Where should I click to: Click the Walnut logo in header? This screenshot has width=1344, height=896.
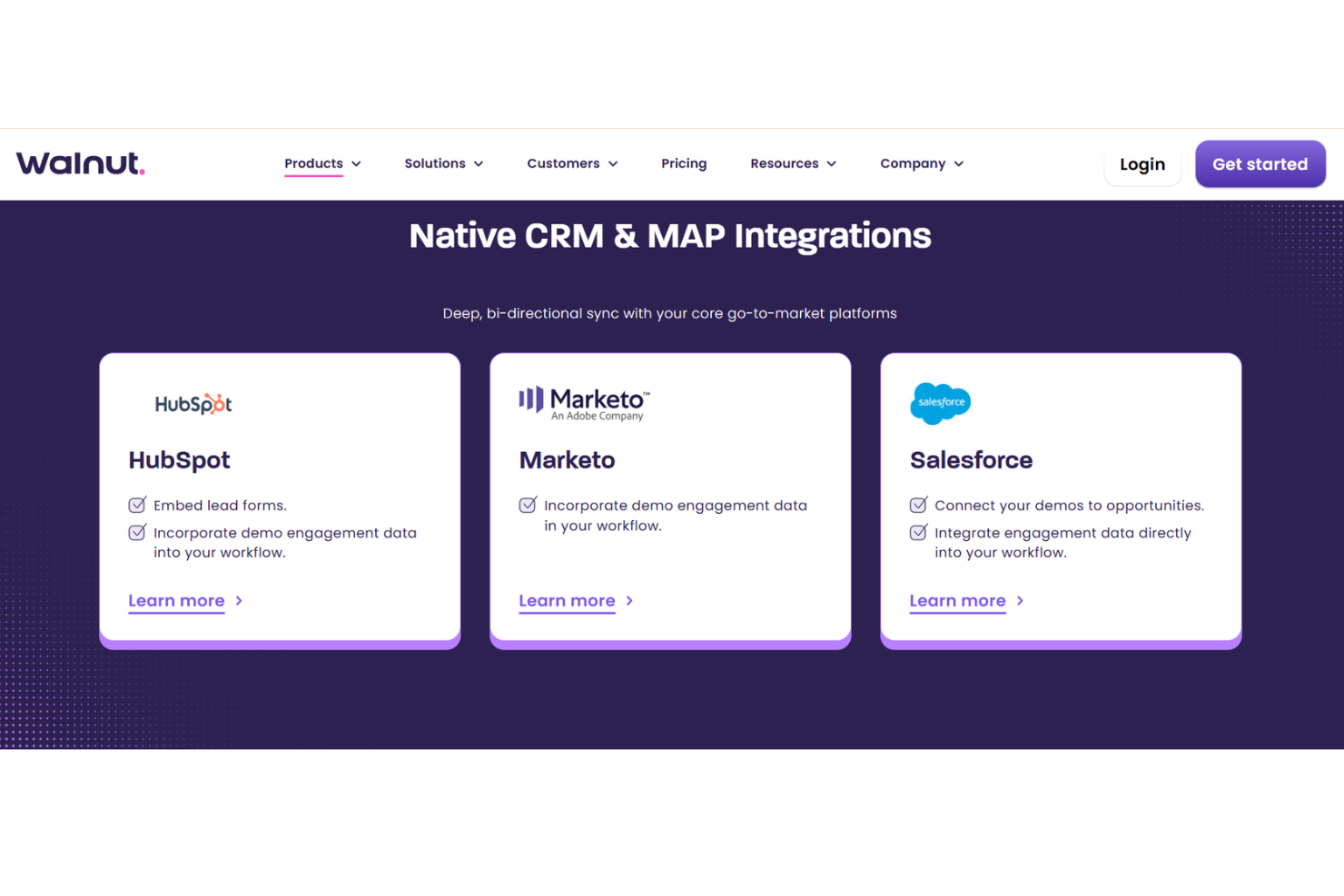point(80,163)
